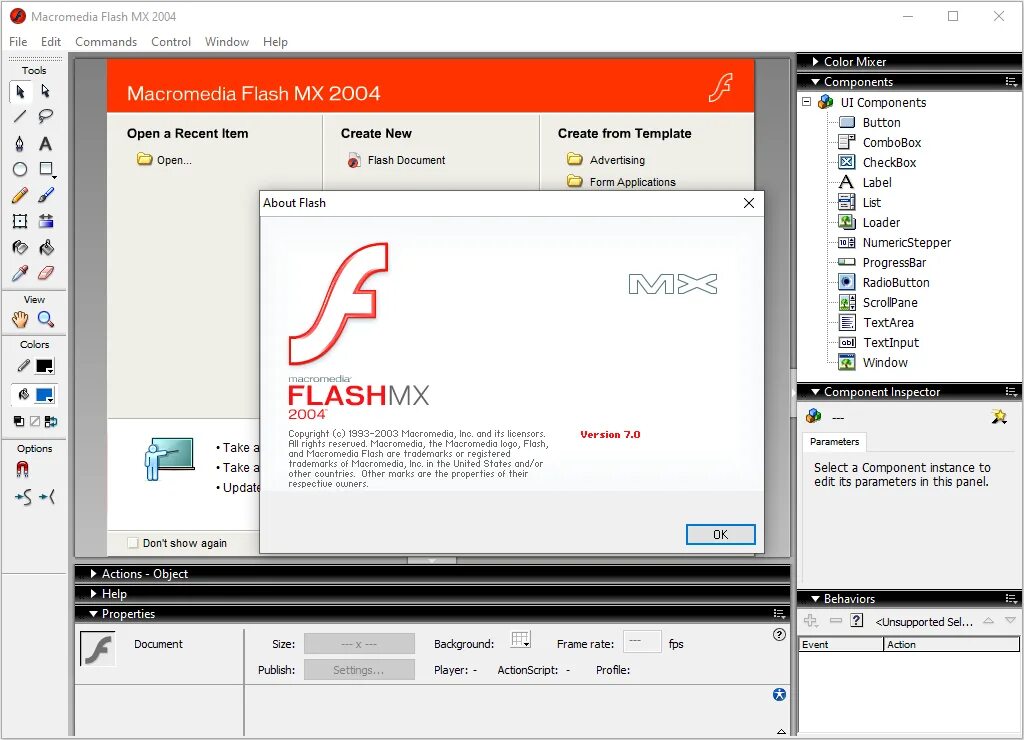Open the Commands menu

click(106, 42)
